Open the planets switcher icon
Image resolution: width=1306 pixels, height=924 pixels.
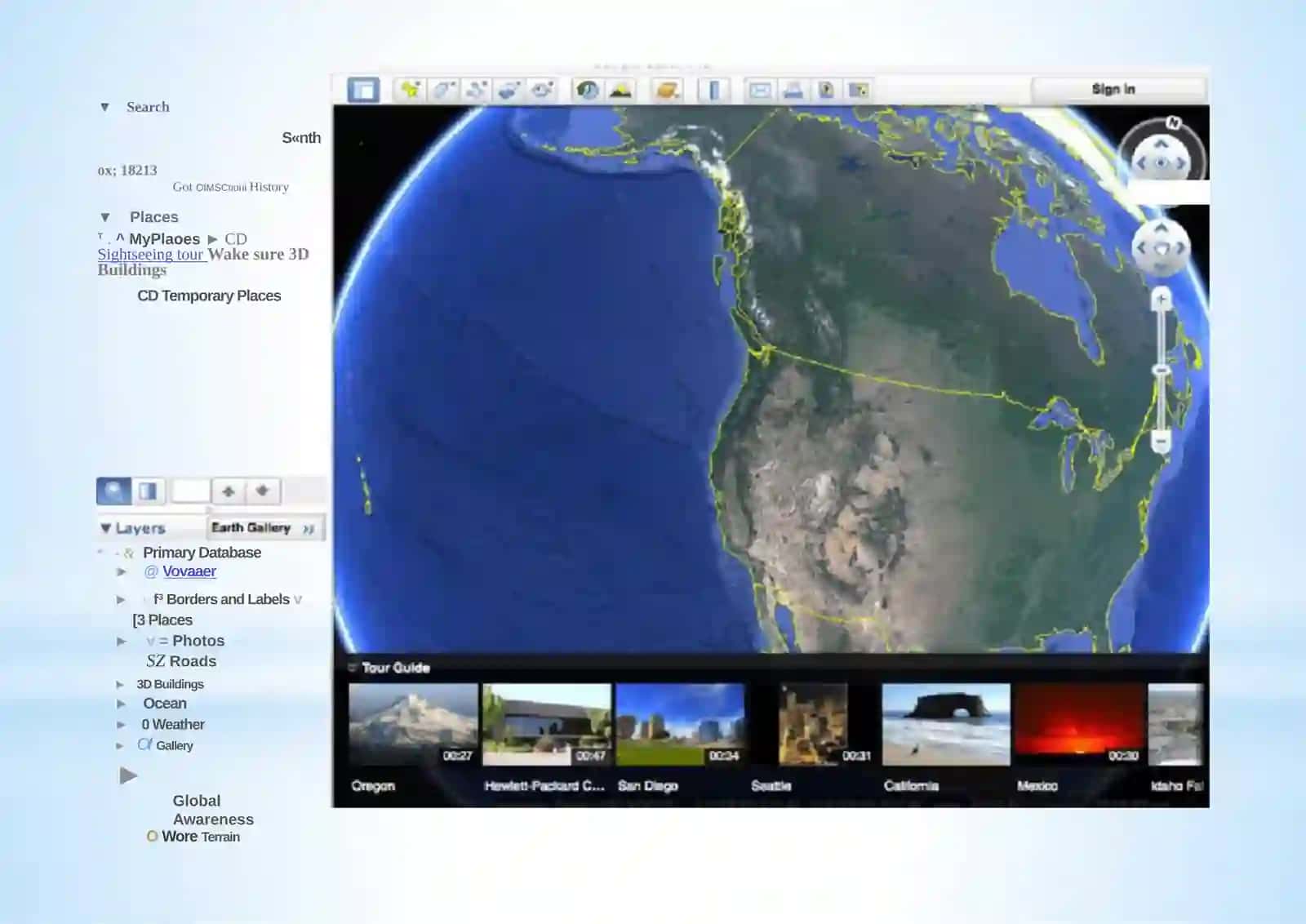(667, 89)
